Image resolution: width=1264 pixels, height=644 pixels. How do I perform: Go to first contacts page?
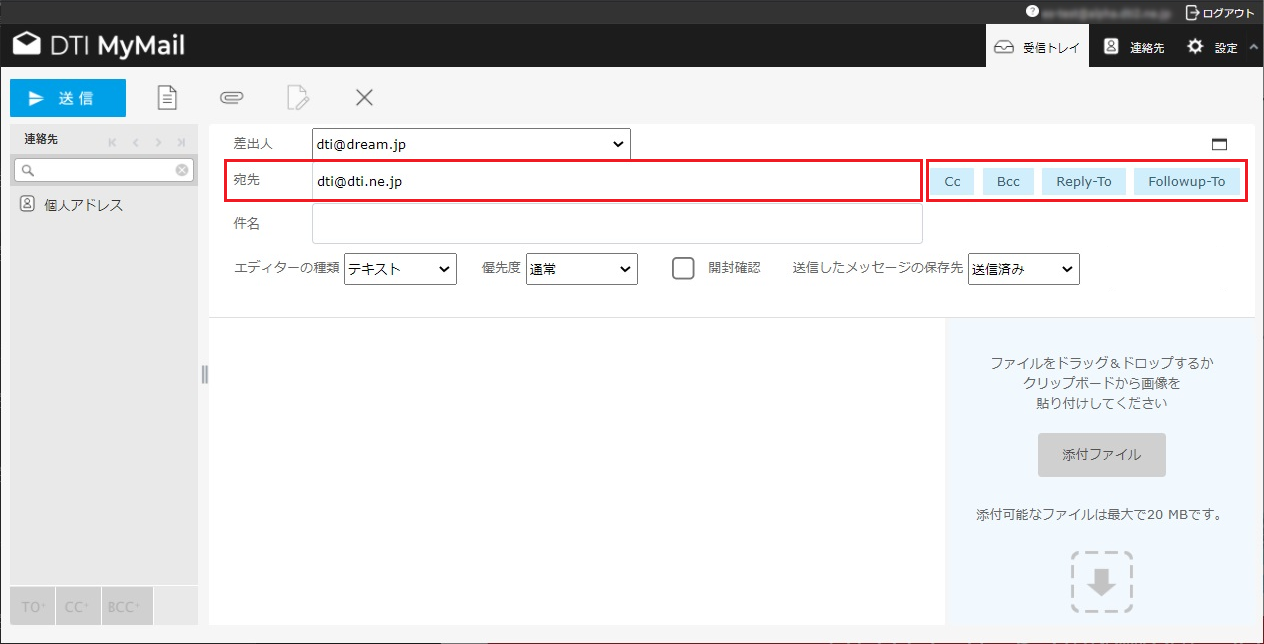112,142
